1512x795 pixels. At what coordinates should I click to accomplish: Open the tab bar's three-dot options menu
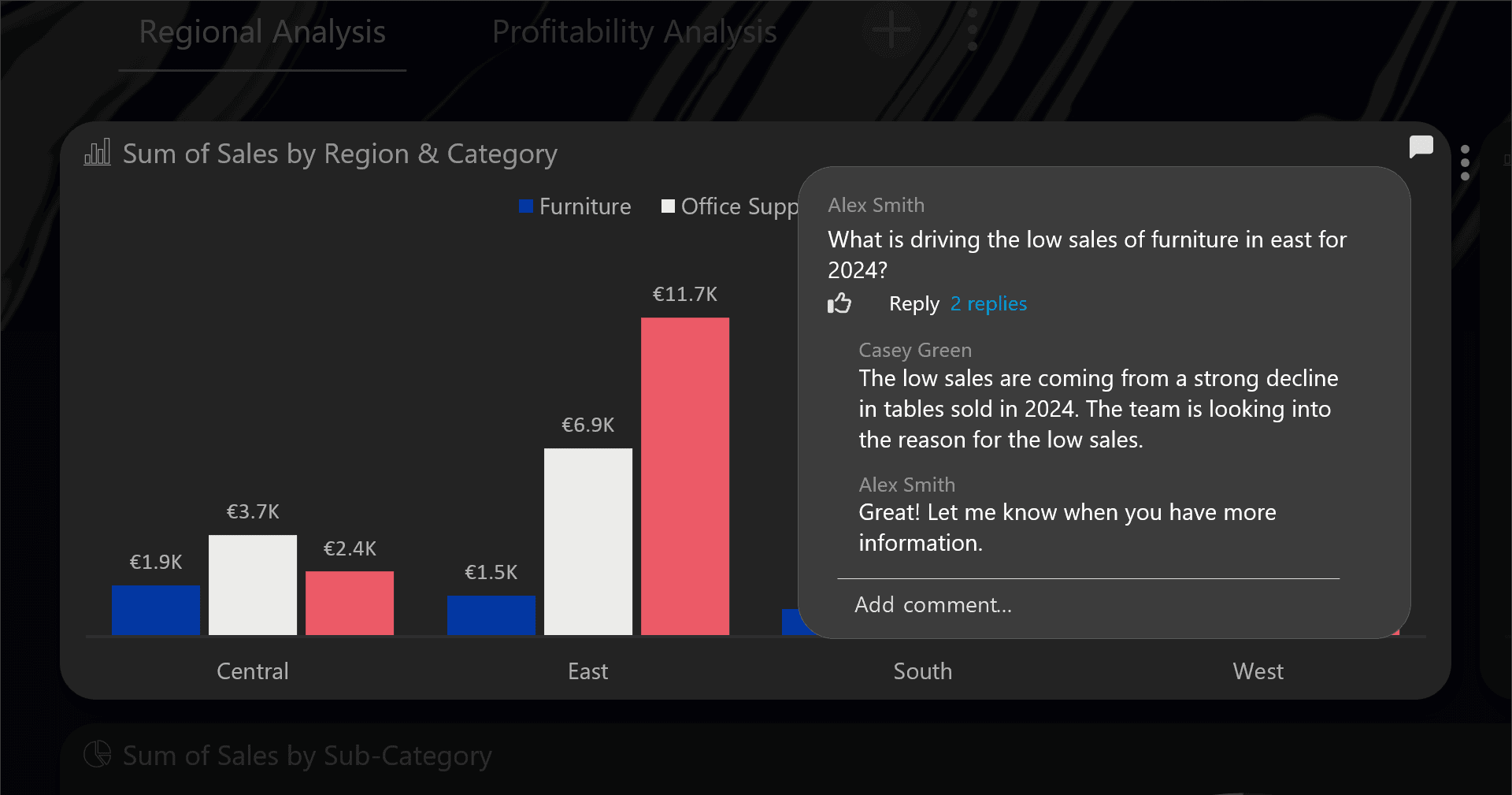pos(973,32)
